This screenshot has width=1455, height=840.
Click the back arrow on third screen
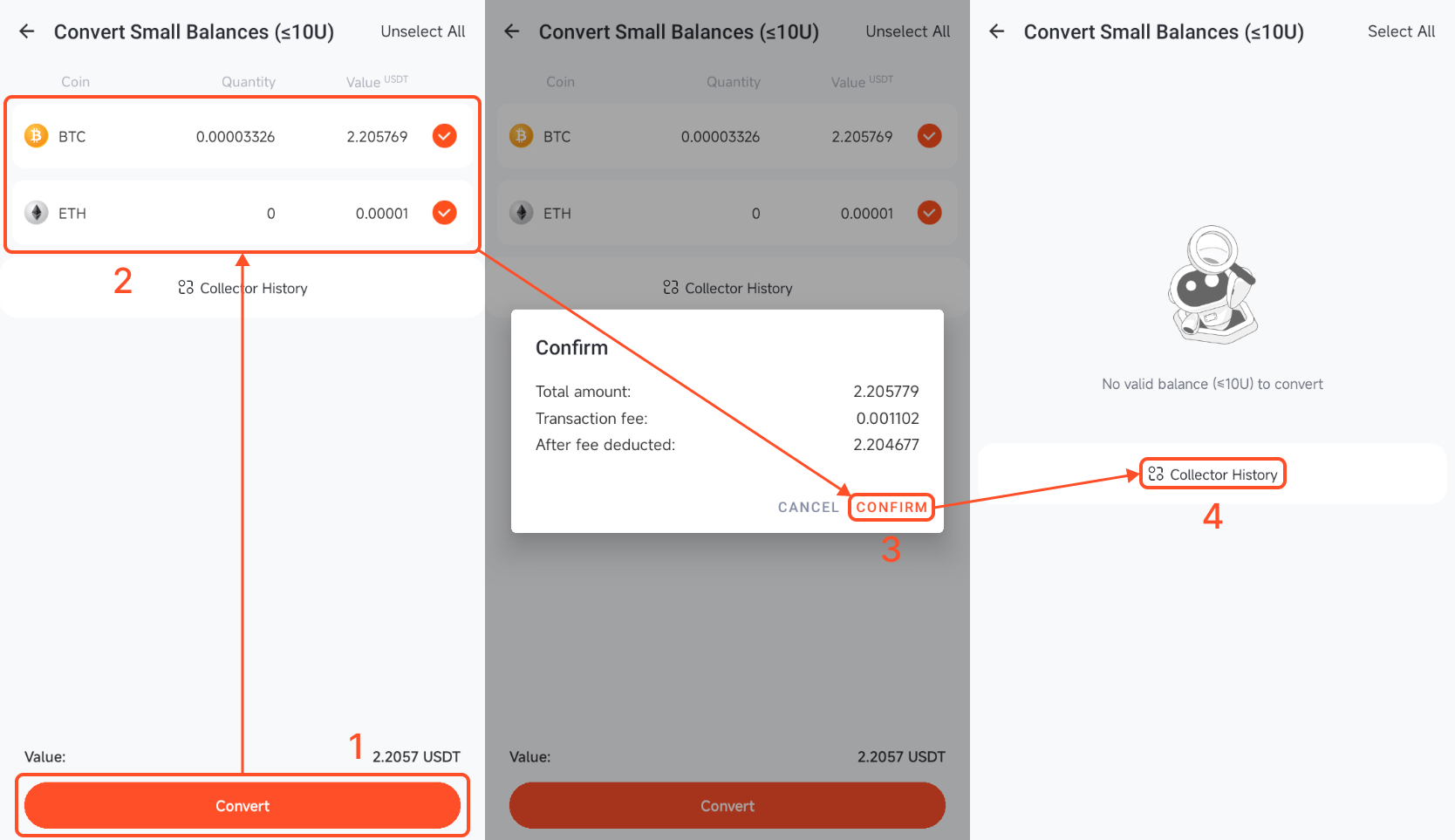click(996, 31)
